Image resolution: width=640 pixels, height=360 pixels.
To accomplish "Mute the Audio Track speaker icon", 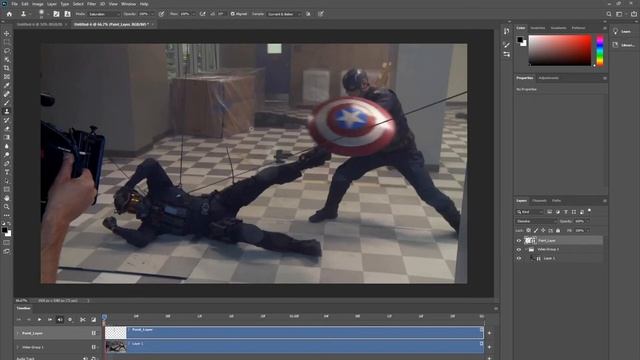I will (85, 358).
